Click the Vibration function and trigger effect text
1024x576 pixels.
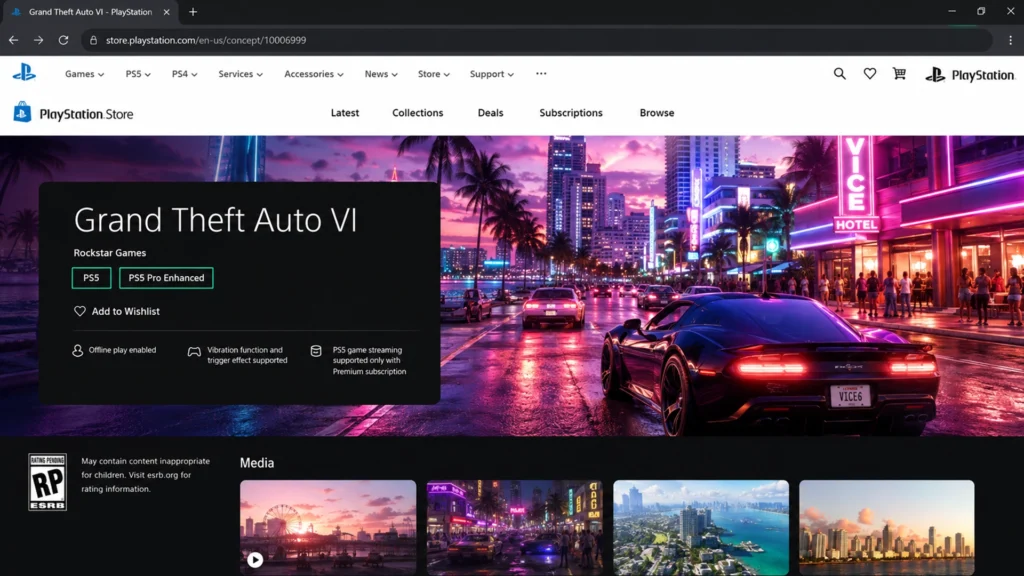pos(247,355)
